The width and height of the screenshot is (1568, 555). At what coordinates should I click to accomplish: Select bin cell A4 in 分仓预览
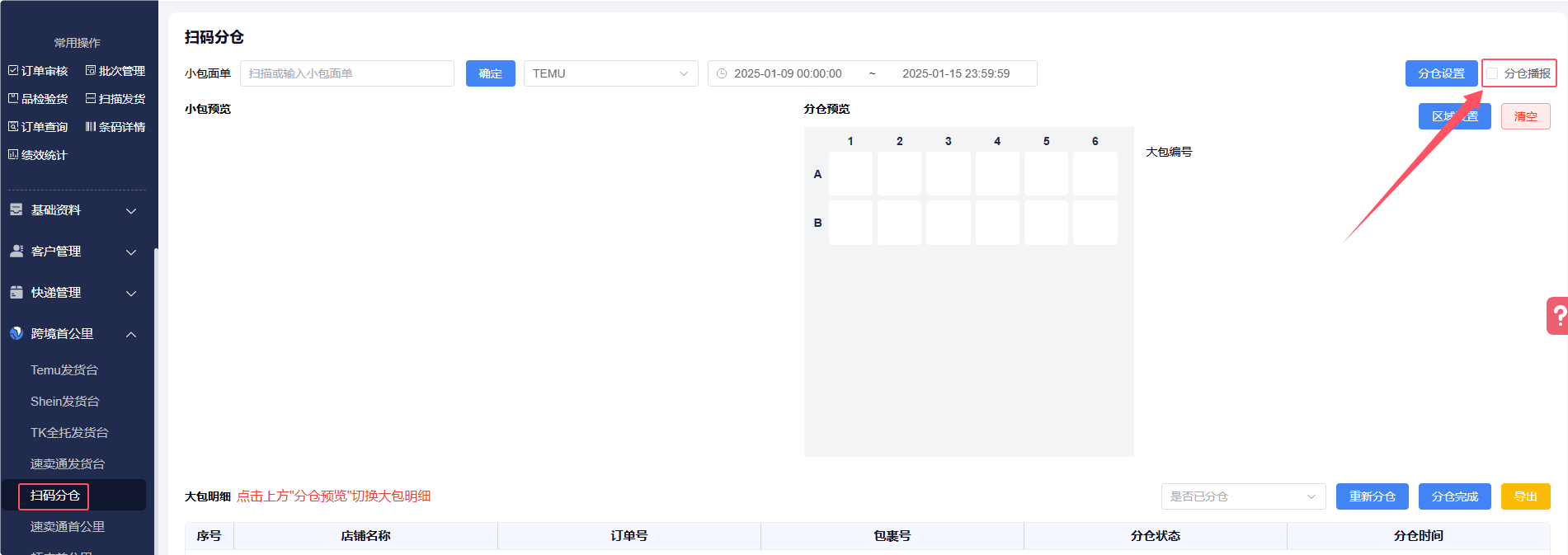[x=997, y=173]
